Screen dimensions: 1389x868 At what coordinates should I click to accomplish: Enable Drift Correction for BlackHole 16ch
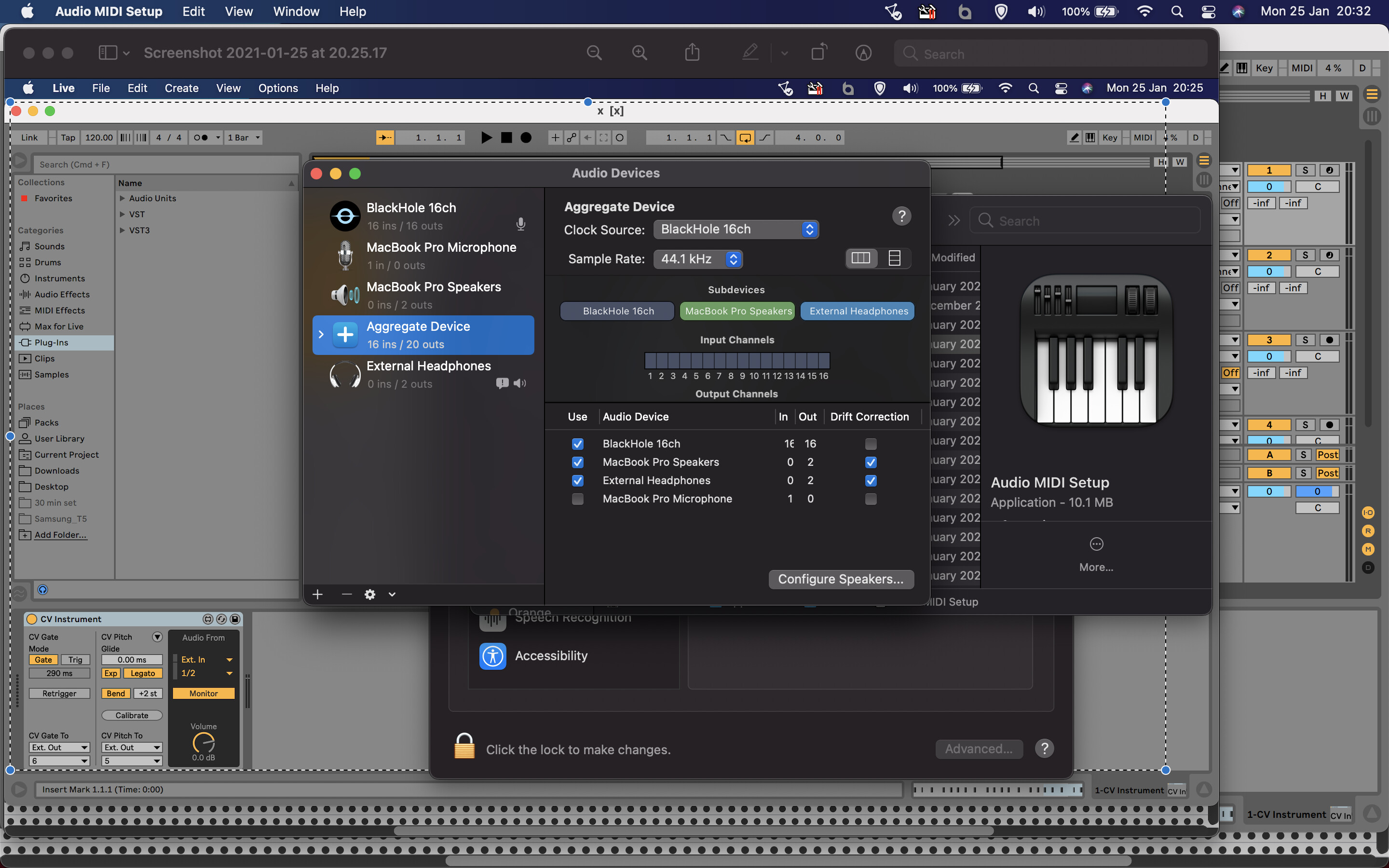[871, 444]
